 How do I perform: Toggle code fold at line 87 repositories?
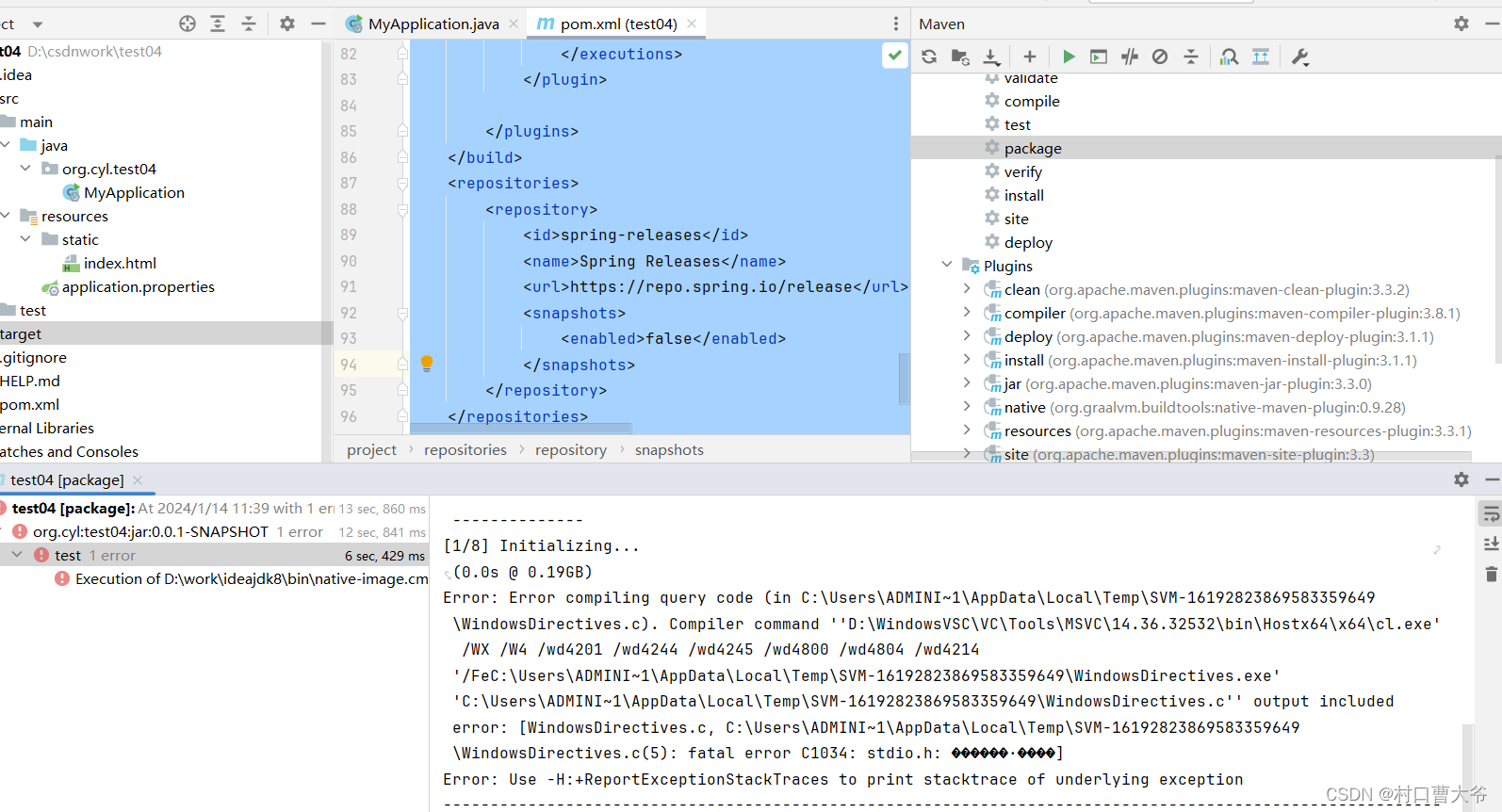[402, 183]
